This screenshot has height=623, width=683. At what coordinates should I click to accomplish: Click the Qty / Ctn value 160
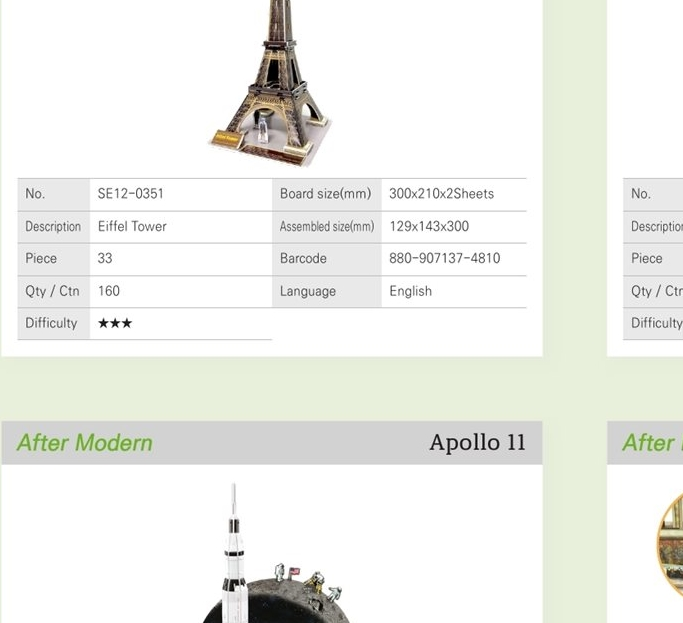coord(109,291)
